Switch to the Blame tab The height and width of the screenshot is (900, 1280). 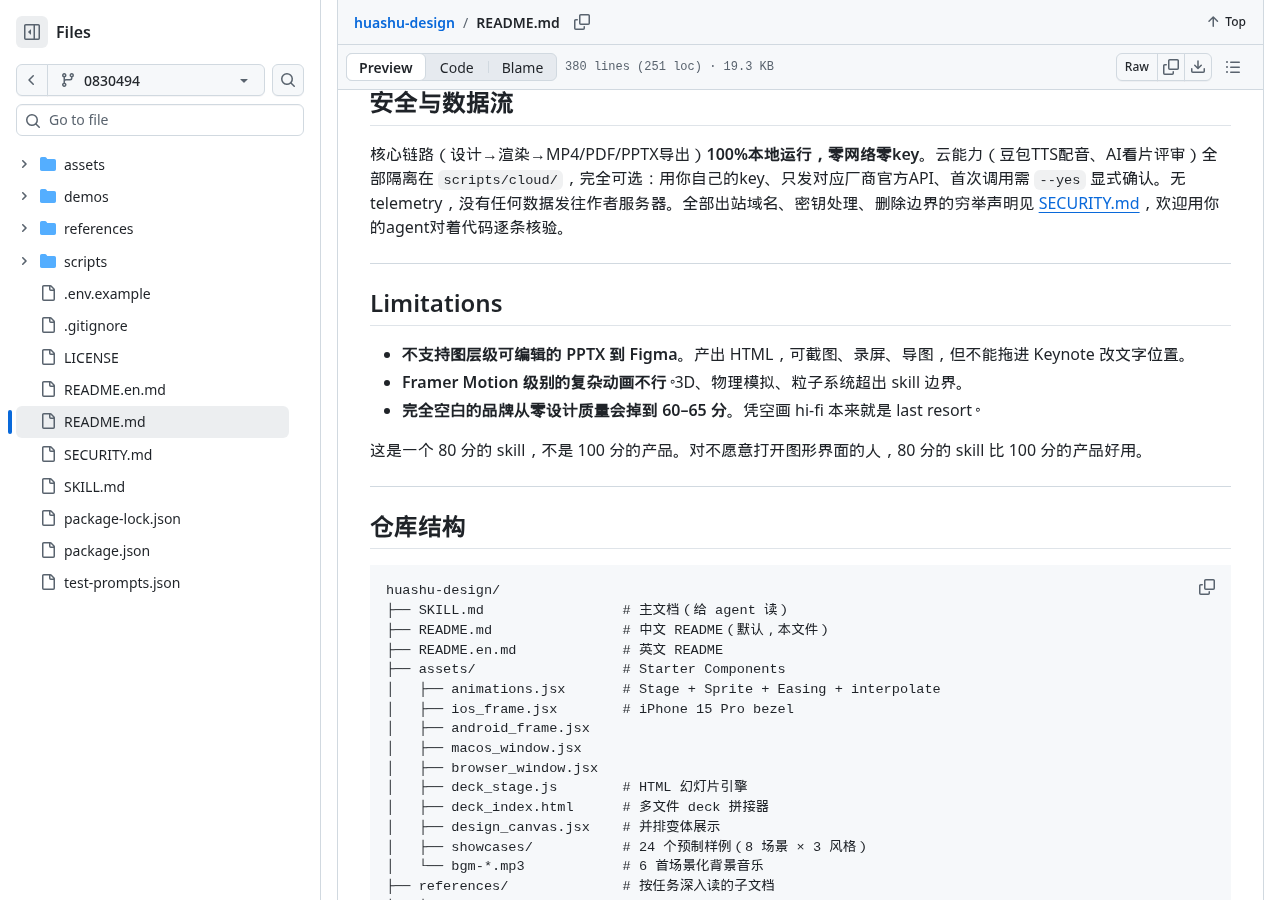[x=522, y=67]
